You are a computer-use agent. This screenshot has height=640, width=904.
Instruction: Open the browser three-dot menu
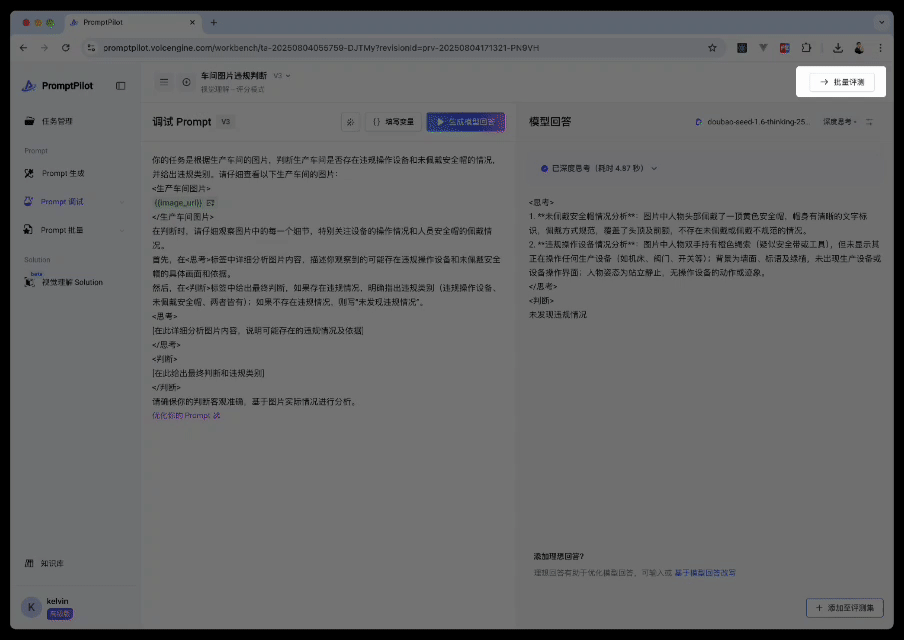(x=880, y=48)
